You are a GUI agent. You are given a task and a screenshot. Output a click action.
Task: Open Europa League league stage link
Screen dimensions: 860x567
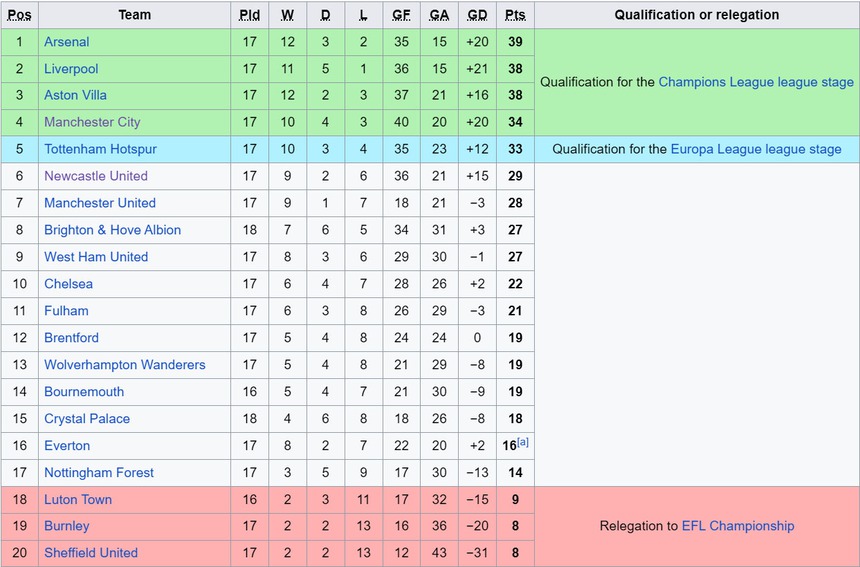(756, 149)
